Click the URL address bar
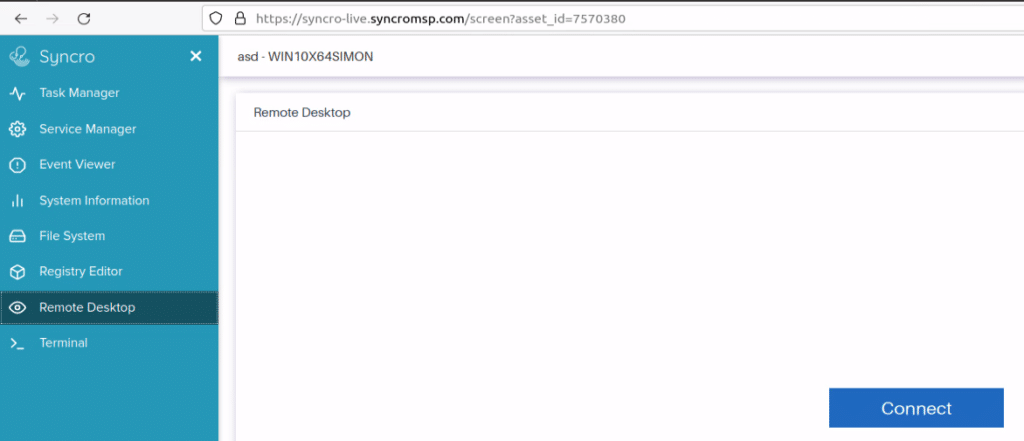This screenshot has height=441, width=1024. (613, 19)
